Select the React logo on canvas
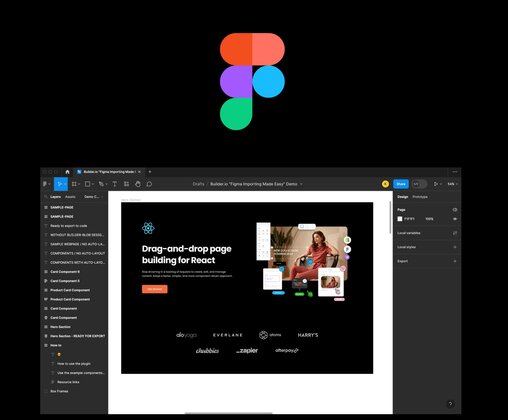508x420 pixels. pyautogui.click(x=148, y=228)
